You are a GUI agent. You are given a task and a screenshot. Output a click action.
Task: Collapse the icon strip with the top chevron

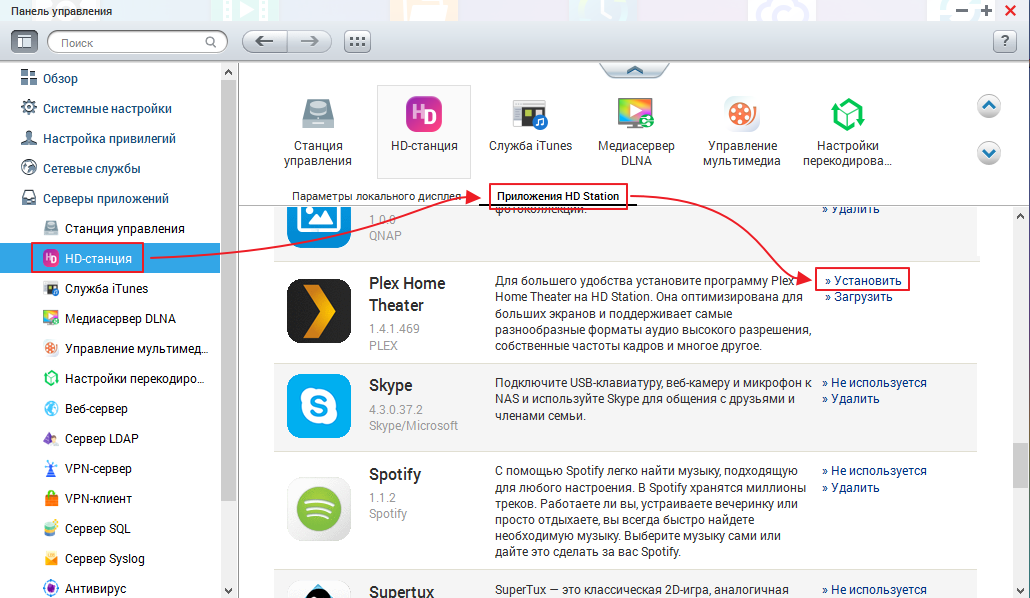[635, 70]
